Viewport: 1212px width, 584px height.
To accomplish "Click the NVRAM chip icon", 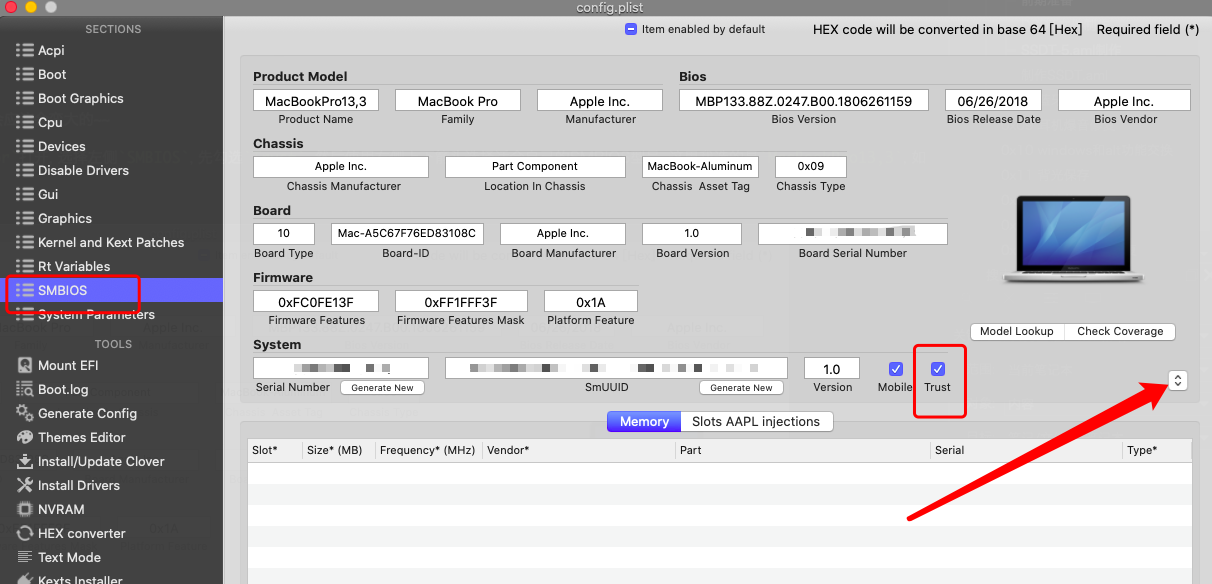I will [25, 509].
